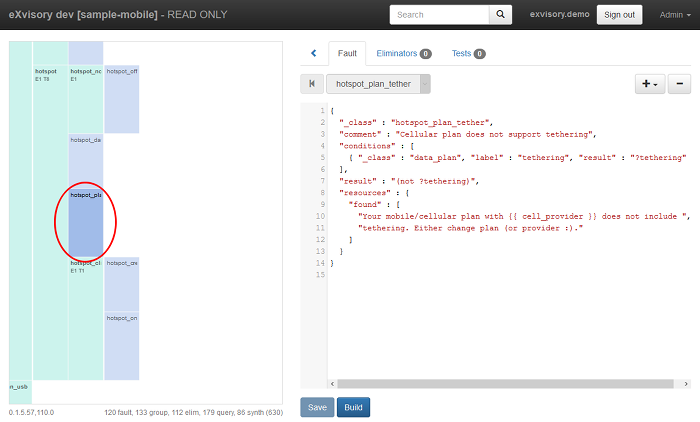Click editor horizontal scrollbar left arrow
The height and width of the screenshot is (422, 700).
point(332,384)
